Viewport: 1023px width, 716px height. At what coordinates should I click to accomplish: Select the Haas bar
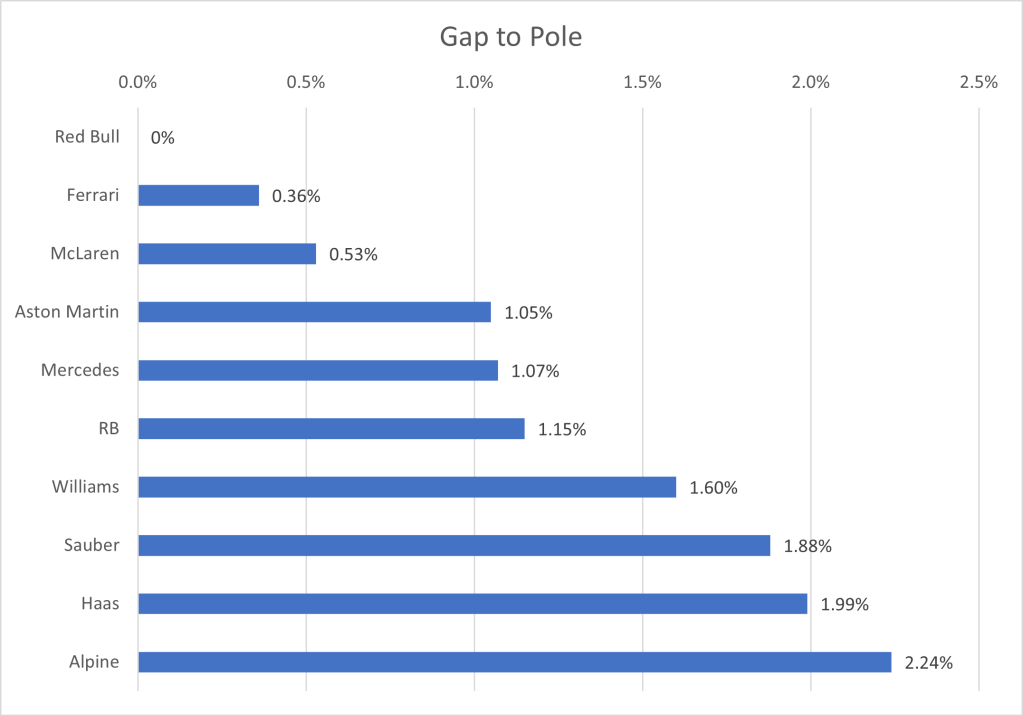472,604
